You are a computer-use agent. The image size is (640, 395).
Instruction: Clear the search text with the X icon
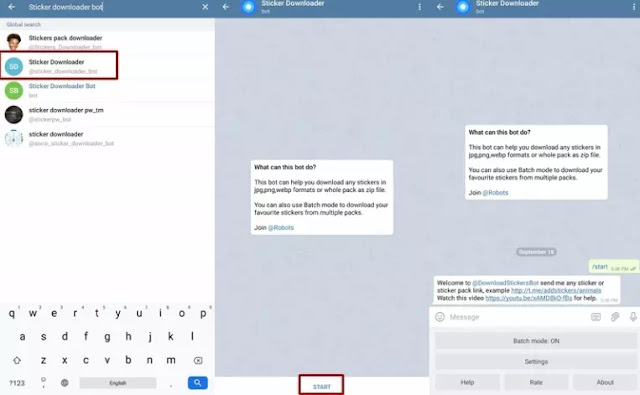(x=205, y=7)
